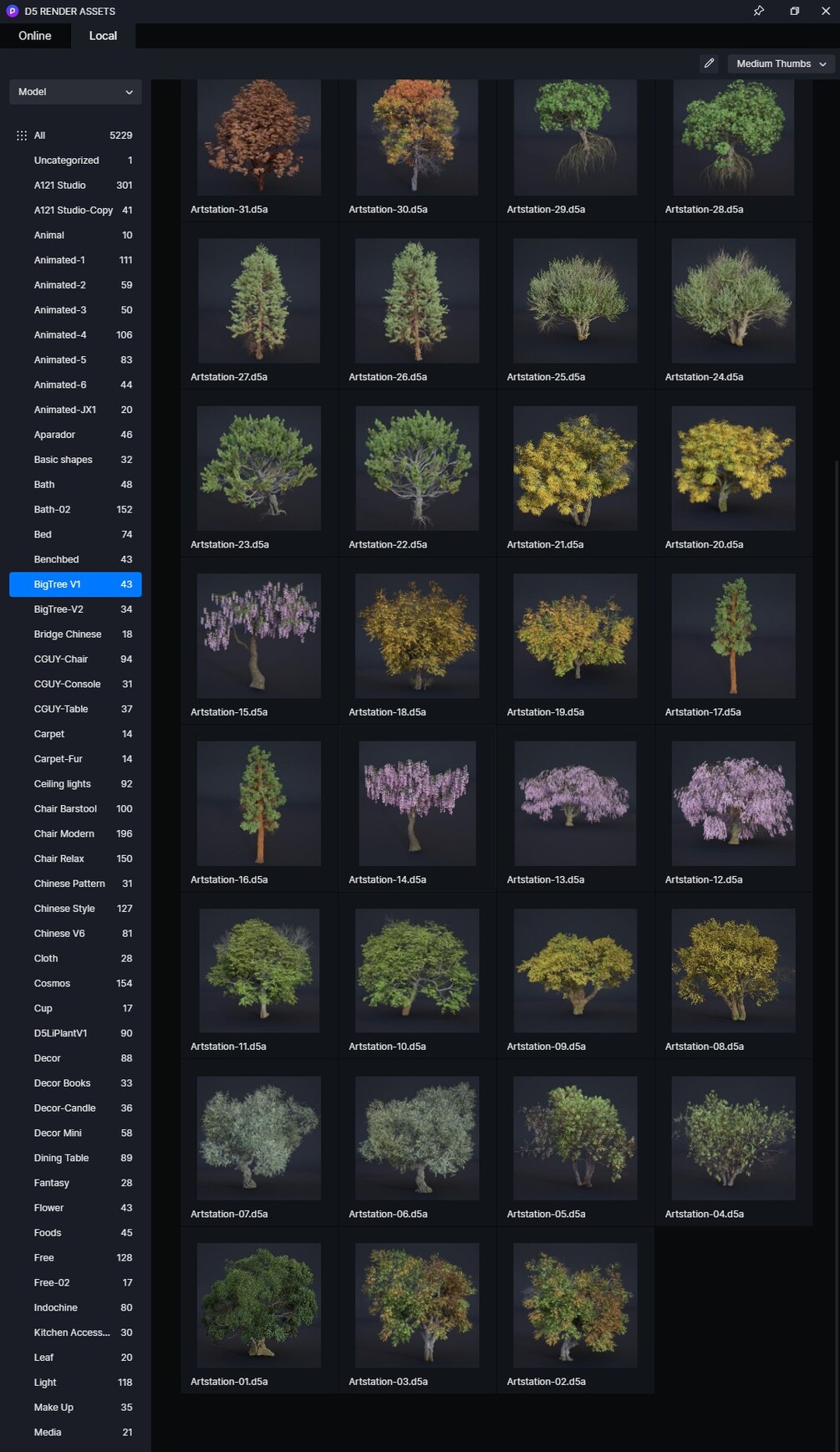Screen dimensions: 840x1452
Task: Select the Basic shapes category
Action: coord(75,460)
